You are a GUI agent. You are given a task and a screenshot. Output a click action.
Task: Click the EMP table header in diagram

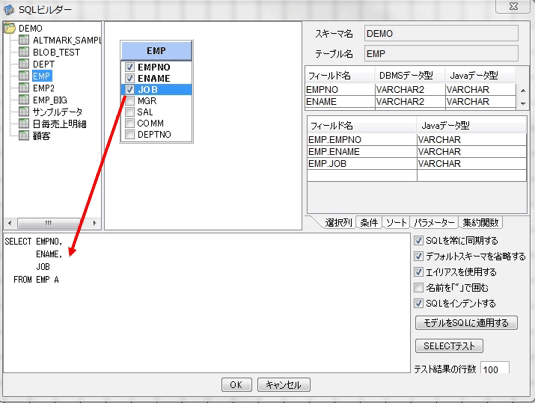point(156,51)
